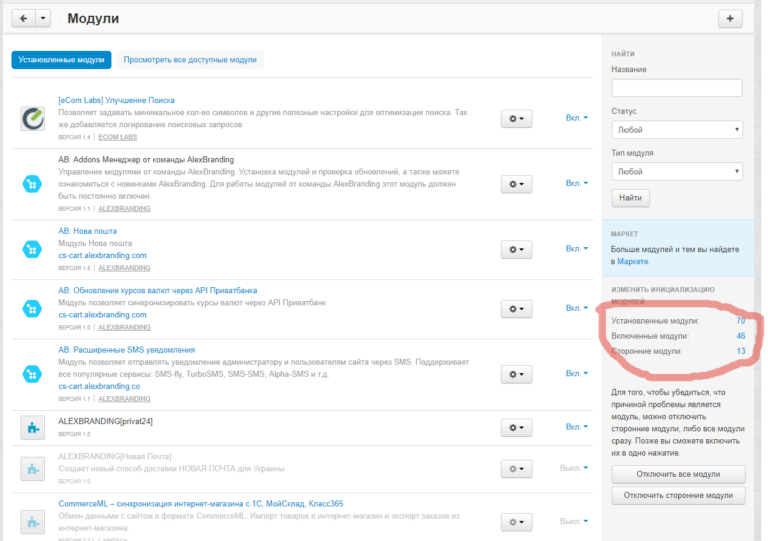Click the eCom Labs search improvement module icon
The image size is (768, 541).
(x=33, y=118)
